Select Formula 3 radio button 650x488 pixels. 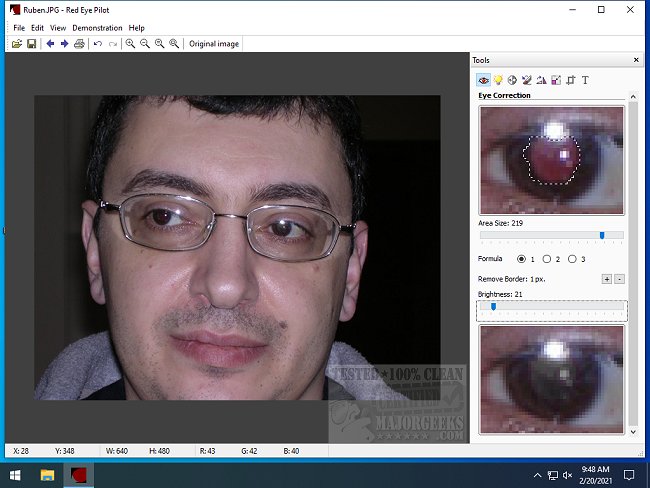click(572, 259)
